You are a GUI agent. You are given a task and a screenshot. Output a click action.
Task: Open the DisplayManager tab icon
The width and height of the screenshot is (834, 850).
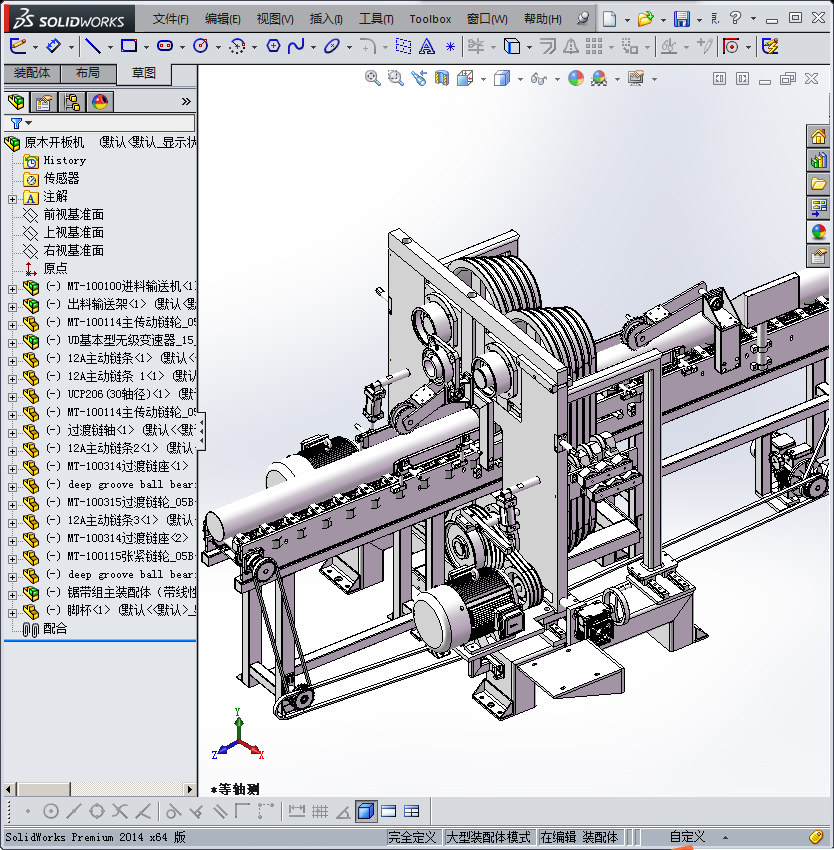tap(100, 102)
